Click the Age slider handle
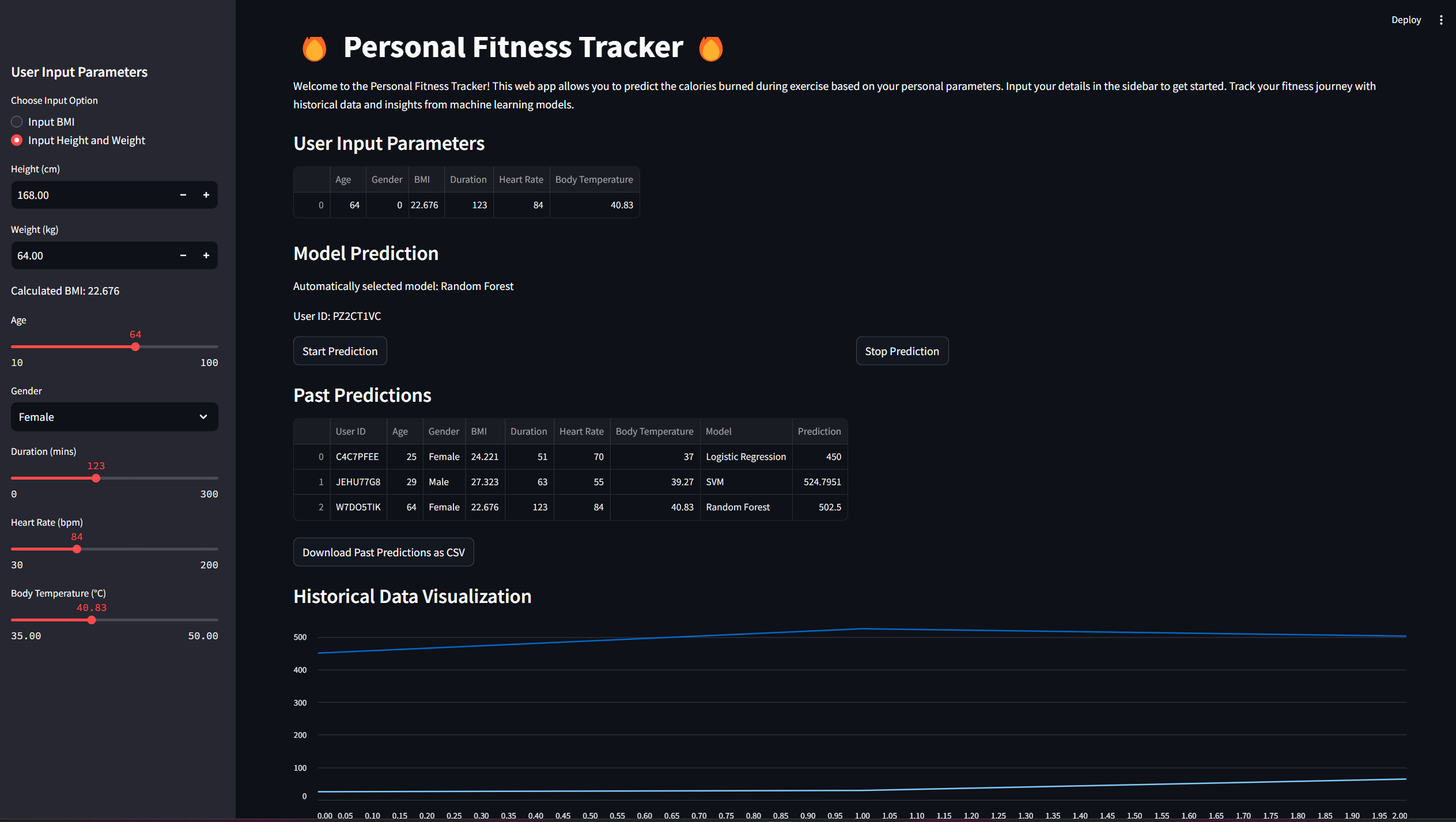This screenshot has width=1456, height=822. [135, 347]
